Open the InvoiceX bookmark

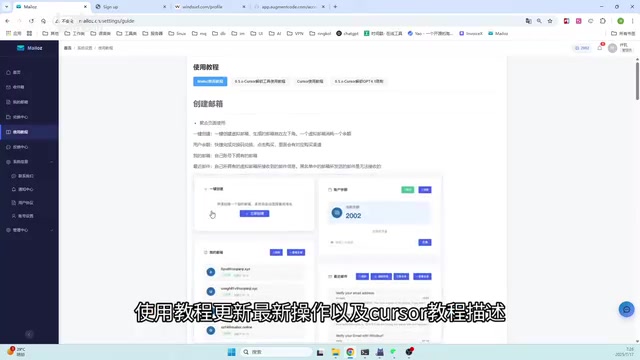[471, 33]
